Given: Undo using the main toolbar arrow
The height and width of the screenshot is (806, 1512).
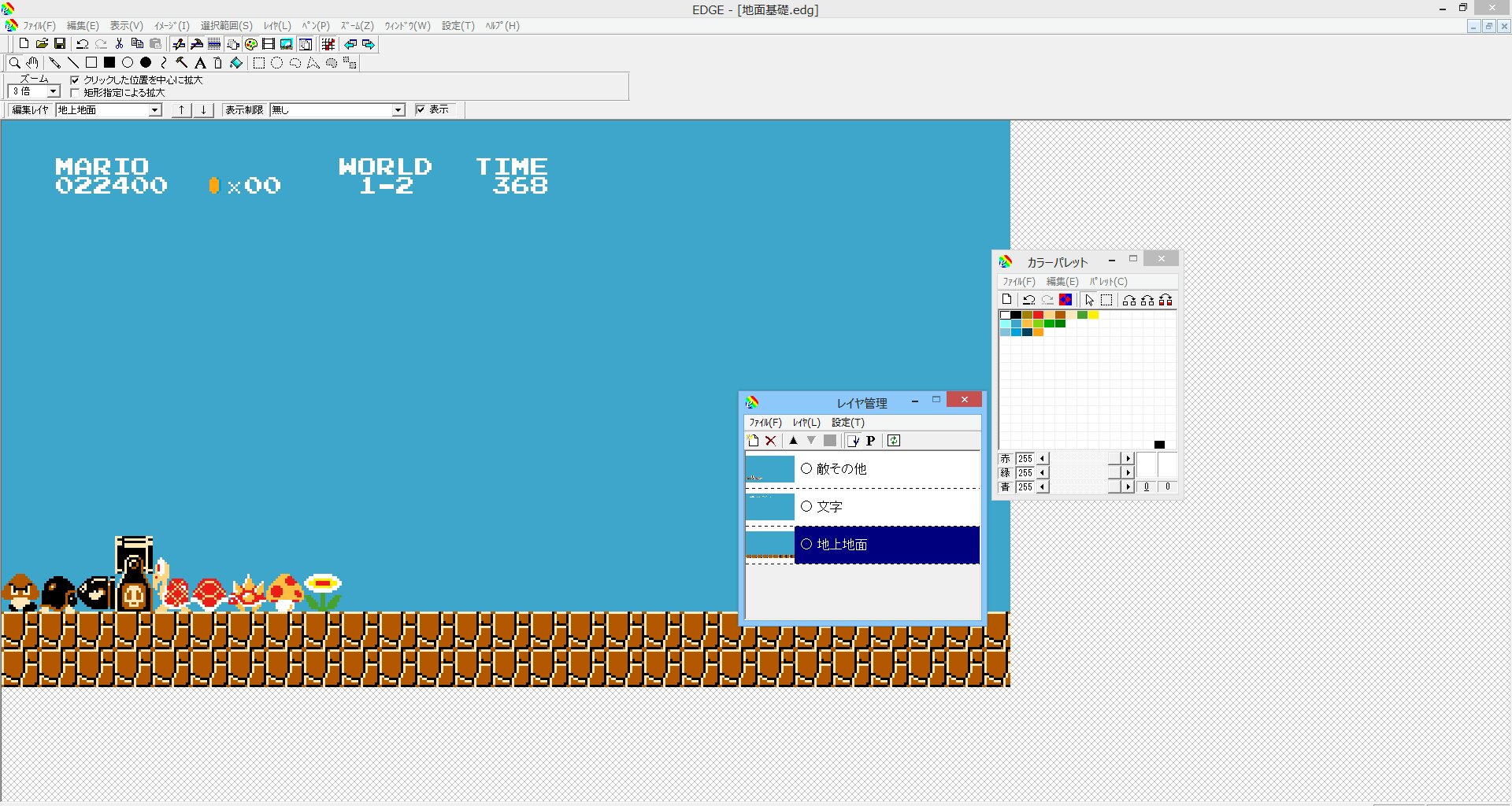Looking at the screenshot, I should [82, 44].
